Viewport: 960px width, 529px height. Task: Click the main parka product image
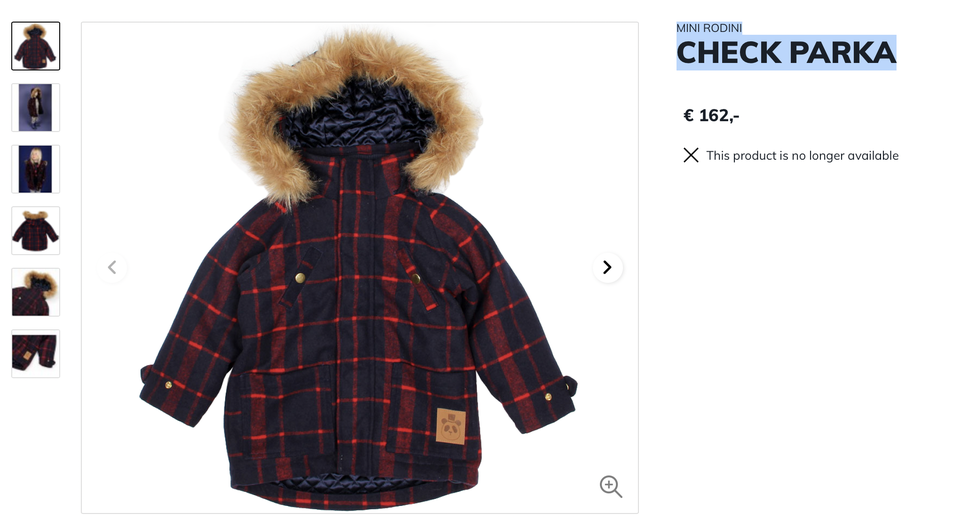[360, 268]
